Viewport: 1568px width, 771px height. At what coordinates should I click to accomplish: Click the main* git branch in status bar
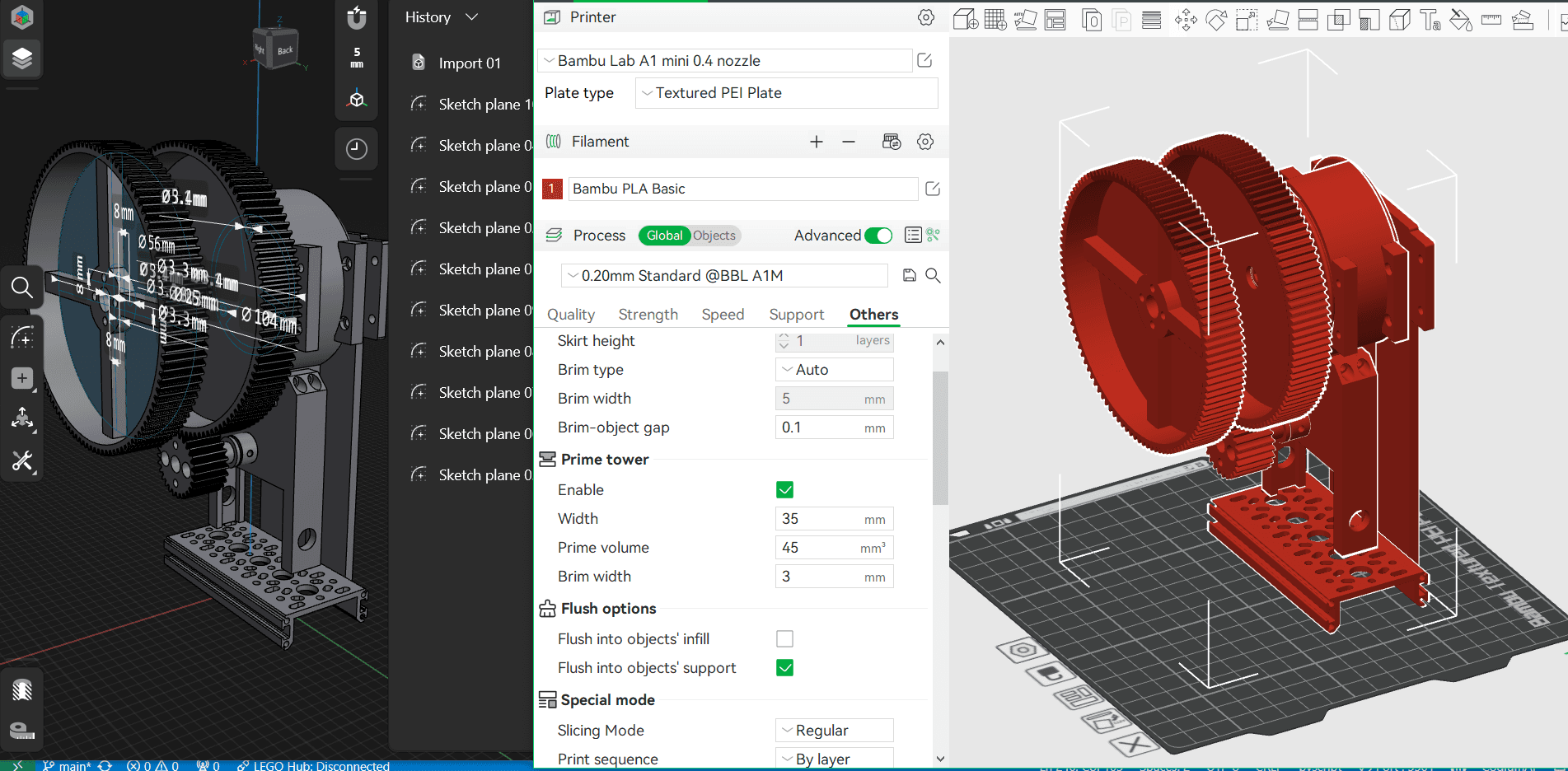point(67,765)
